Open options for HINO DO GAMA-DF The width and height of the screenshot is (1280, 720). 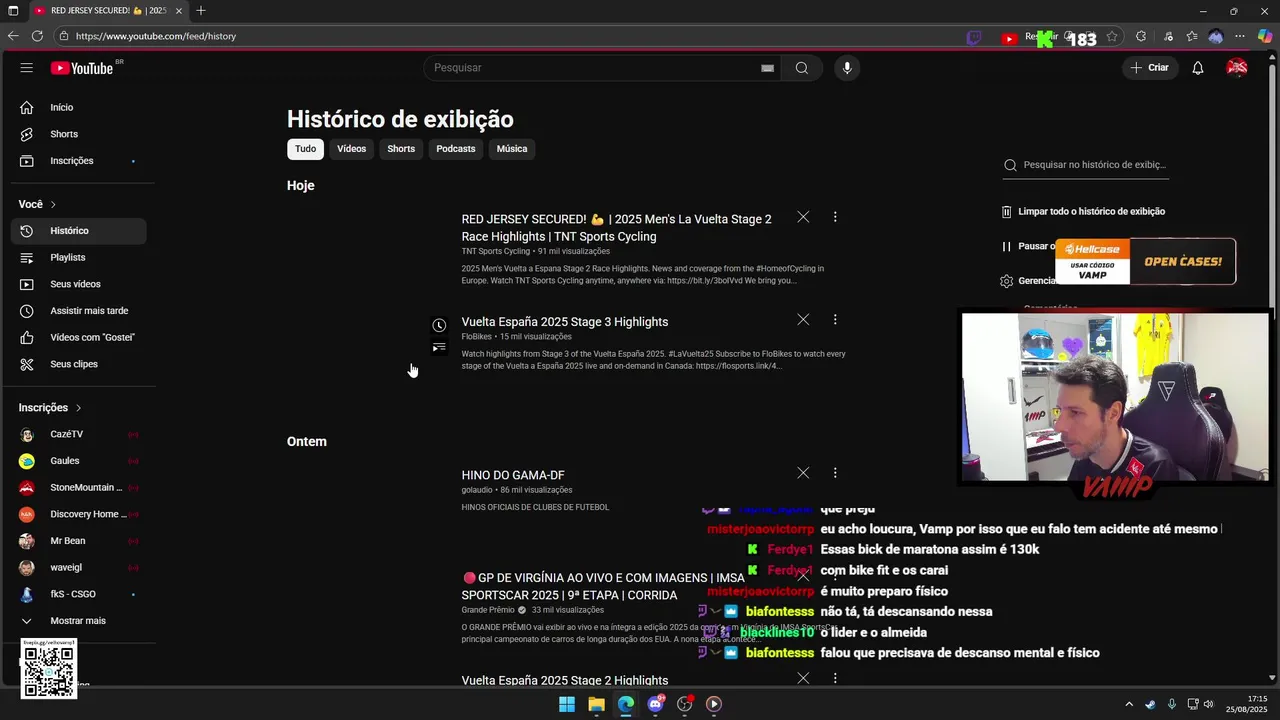tap(835, 473)
